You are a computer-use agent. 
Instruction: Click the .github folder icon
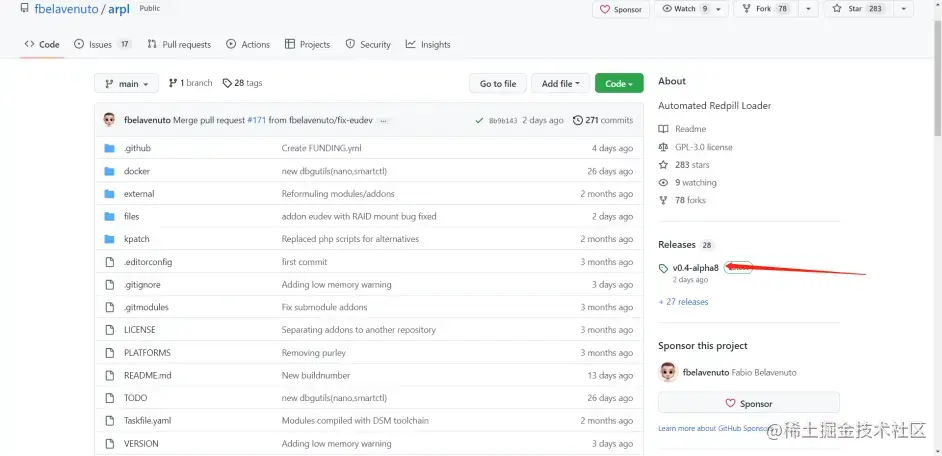[x=109, y=148]
